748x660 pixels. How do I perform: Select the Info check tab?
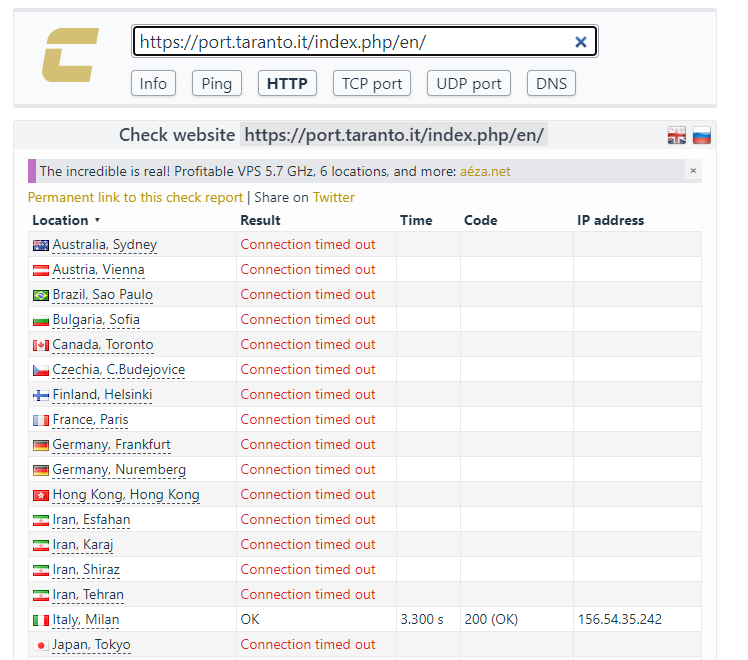[x=153, y=83]
